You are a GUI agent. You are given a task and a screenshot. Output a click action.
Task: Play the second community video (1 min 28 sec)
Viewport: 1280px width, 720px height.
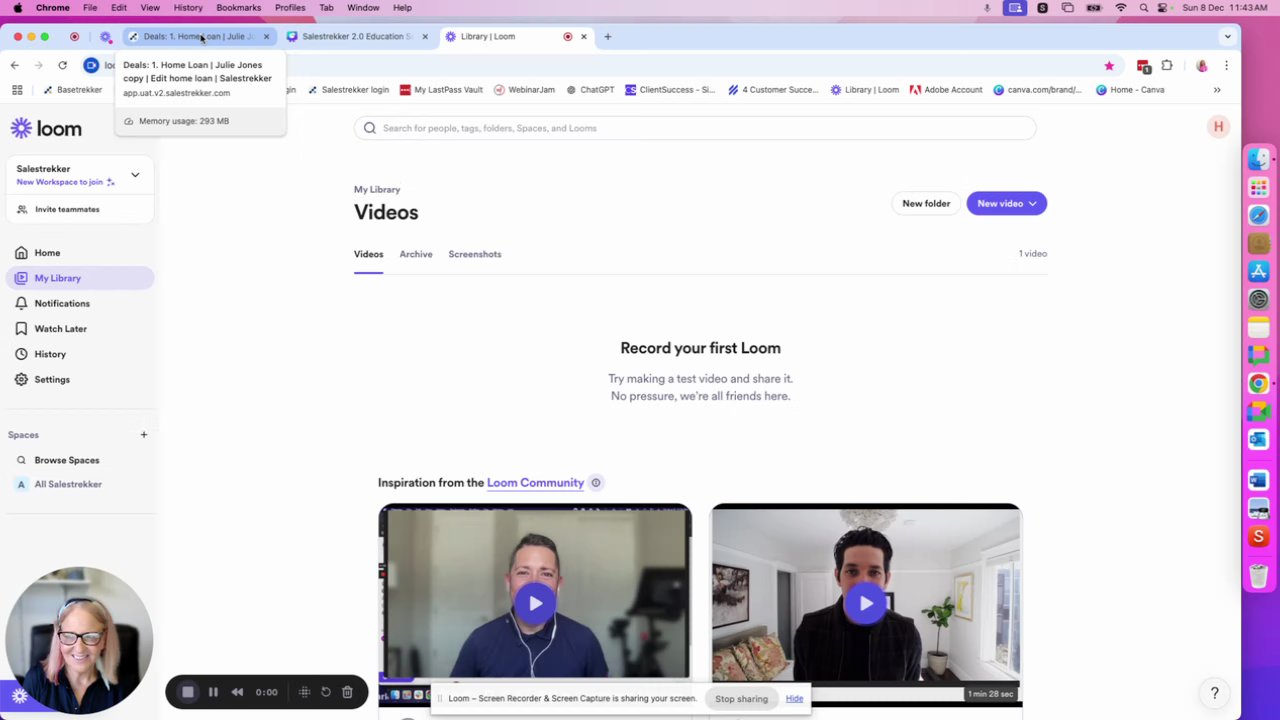[866, 603]
